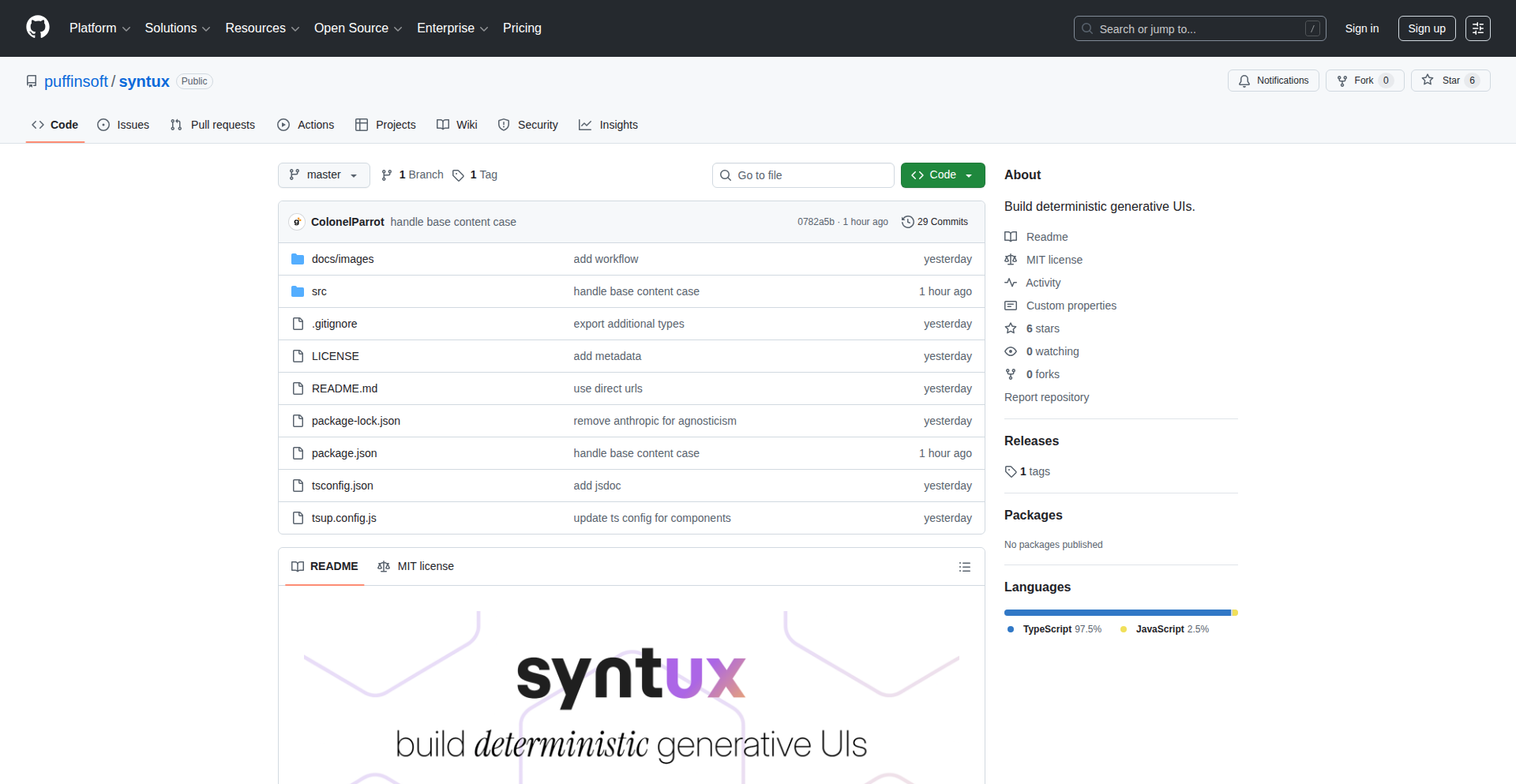
Task: Toggle the README tab in file preview
Action: [x=325, y=566]
